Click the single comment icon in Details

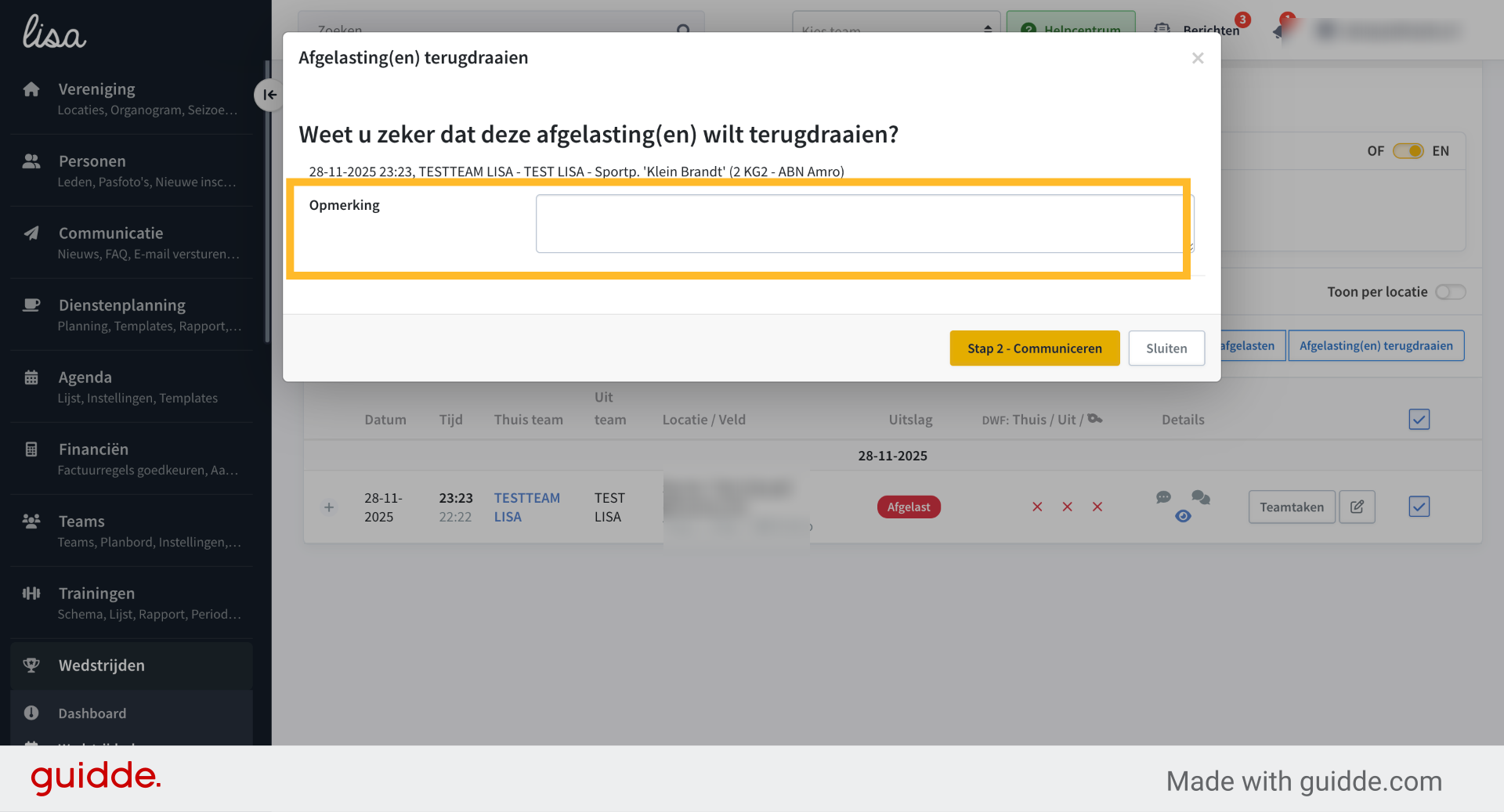point(1163,497)
